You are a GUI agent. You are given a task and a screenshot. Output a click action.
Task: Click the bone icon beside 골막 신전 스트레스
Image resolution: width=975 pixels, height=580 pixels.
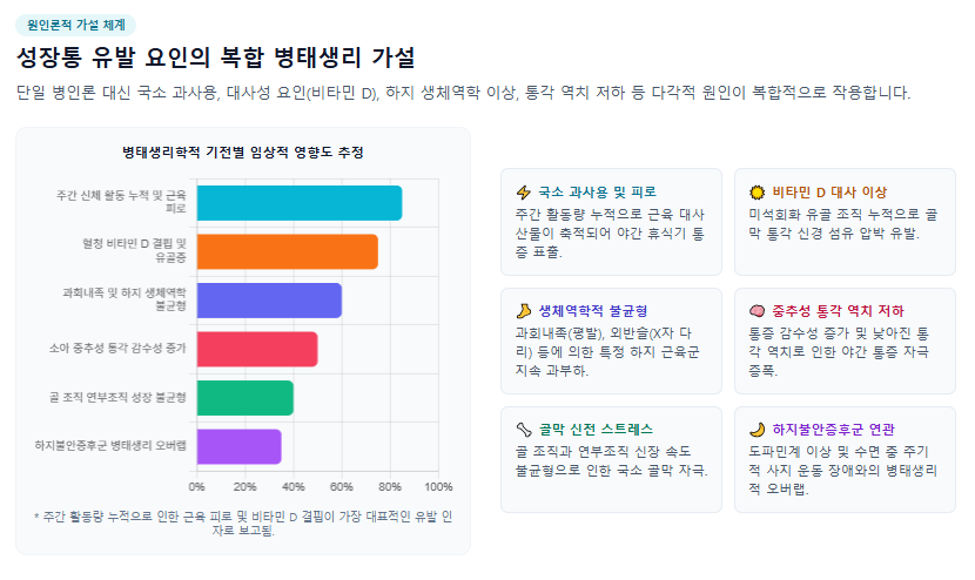(524, 430)
